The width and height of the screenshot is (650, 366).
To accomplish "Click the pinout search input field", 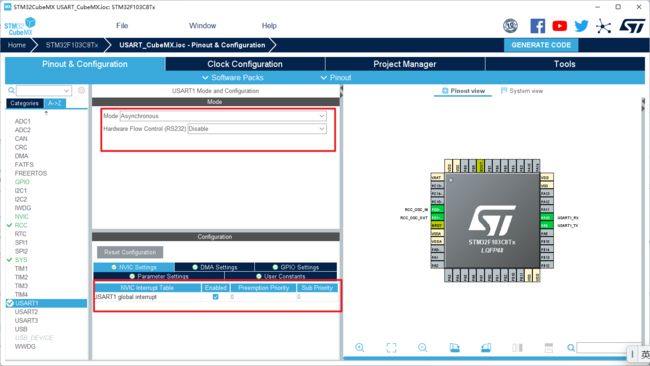I will click(x=603, y=347).
